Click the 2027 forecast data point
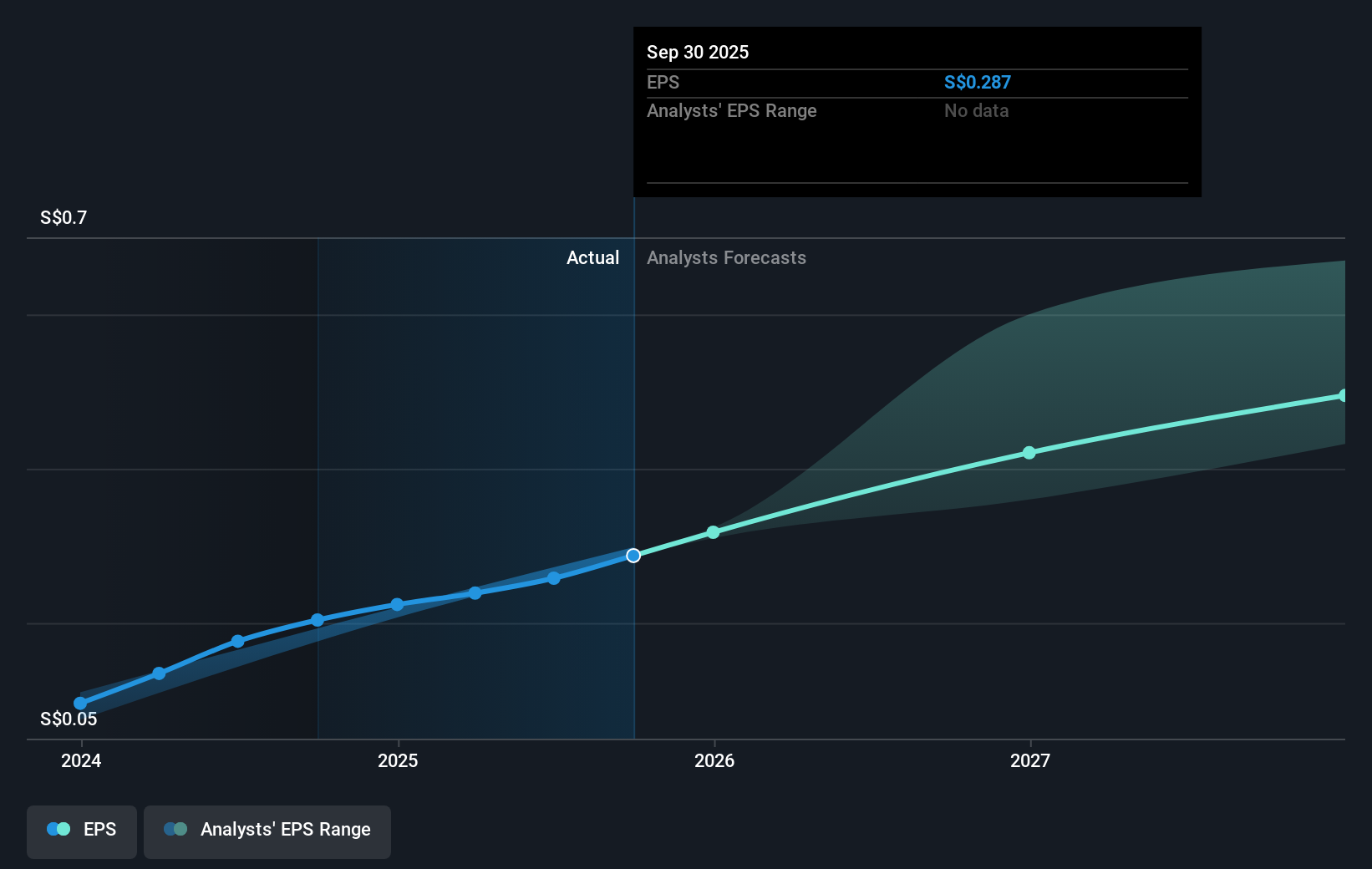The height and width of the screenshot is (869, 1372). (1029, 452)
